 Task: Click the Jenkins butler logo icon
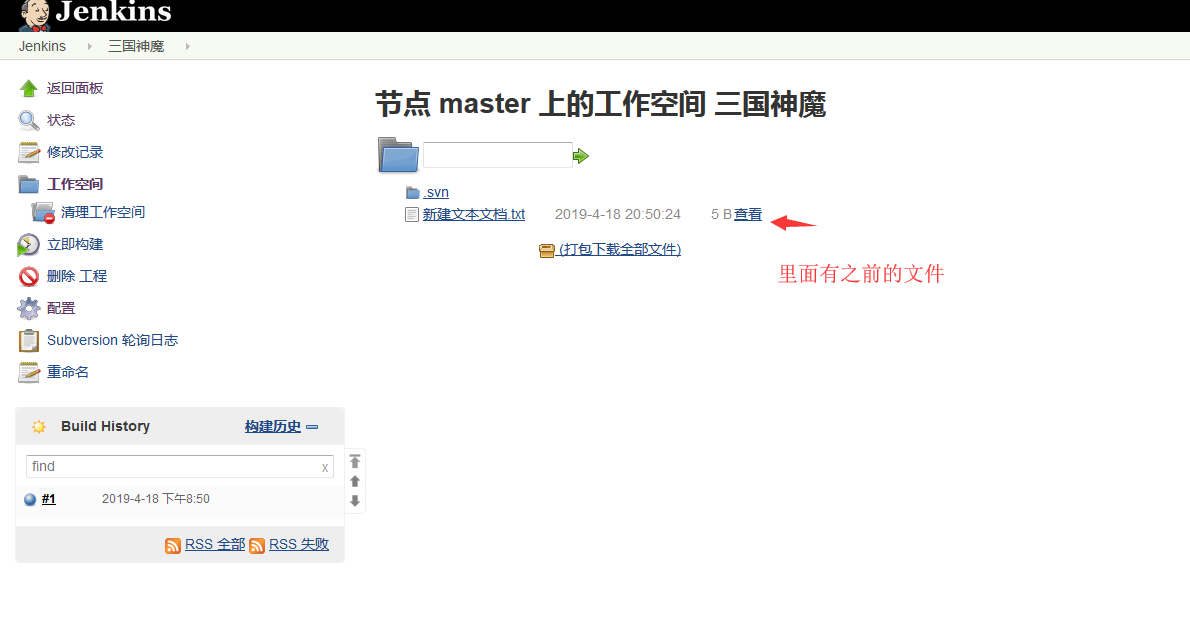click(34, 15)
